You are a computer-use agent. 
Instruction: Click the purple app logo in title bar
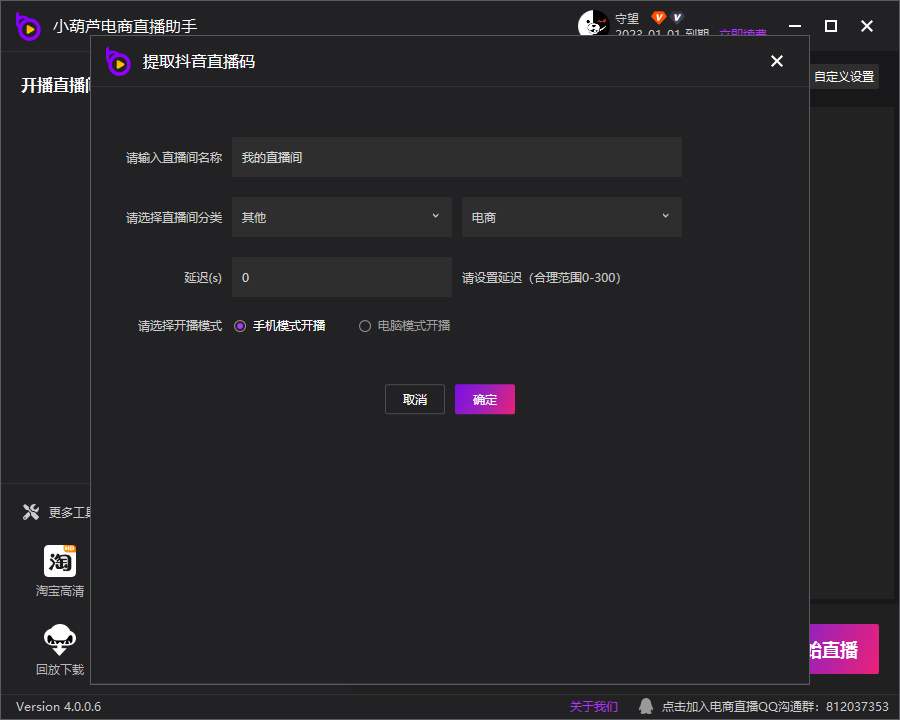pyautogui.click(x=28, y=27)
